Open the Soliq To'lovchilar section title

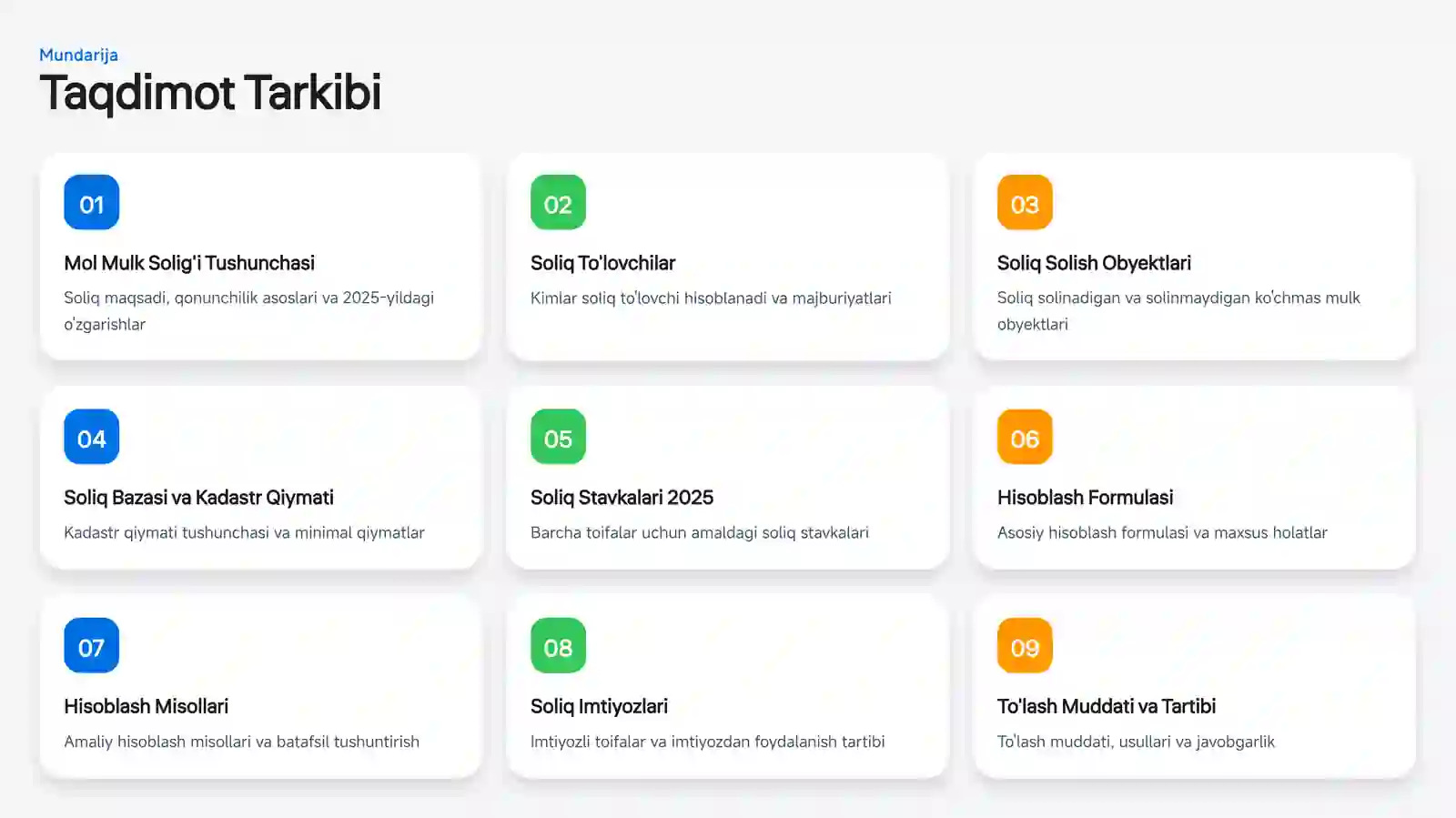pyautogui.click(x=602, y=263)
